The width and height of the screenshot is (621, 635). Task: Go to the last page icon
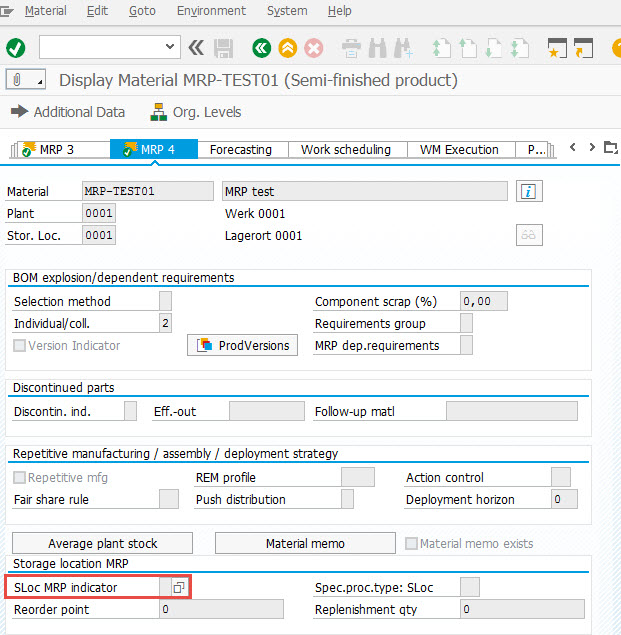pos(520,48)
